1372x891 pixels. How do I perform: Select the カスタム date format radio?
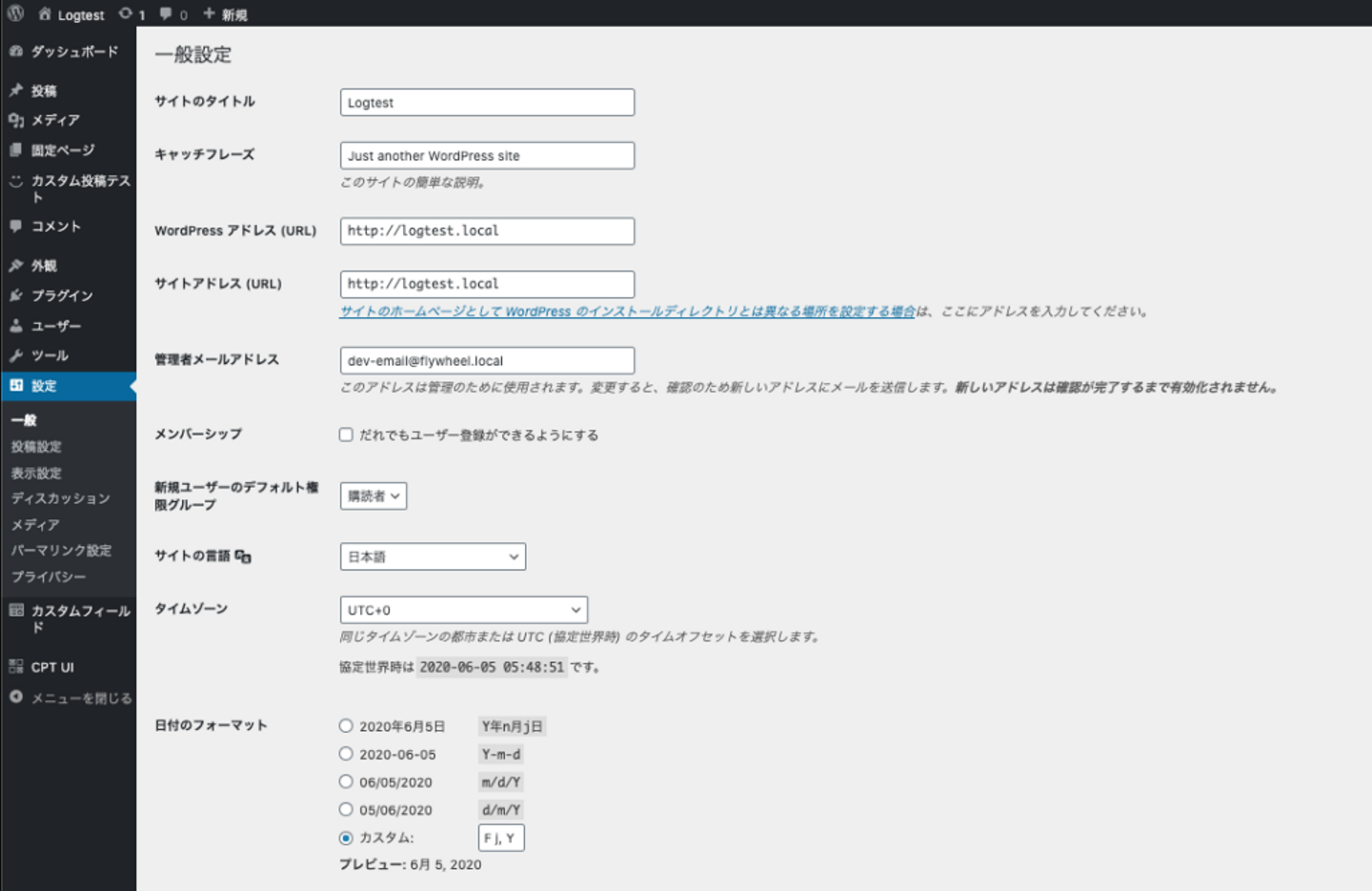click(346, 838)
